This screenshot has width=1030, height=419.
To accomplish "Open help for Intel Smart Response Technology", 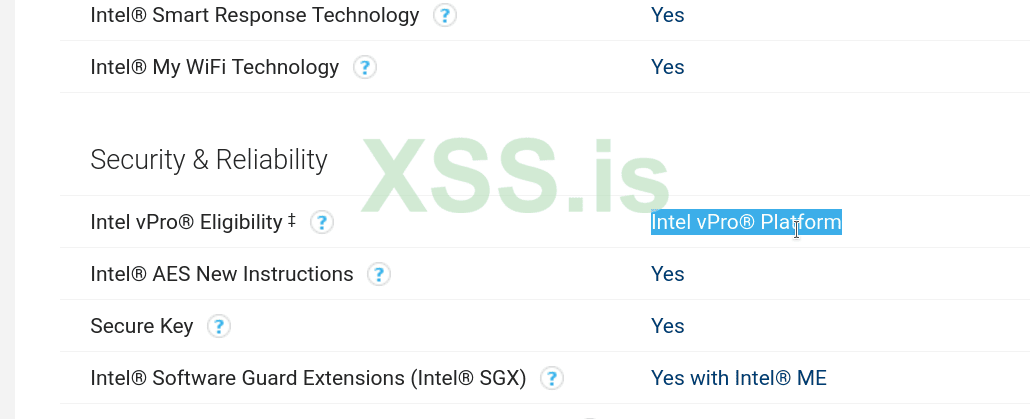I will pos(445,16).
